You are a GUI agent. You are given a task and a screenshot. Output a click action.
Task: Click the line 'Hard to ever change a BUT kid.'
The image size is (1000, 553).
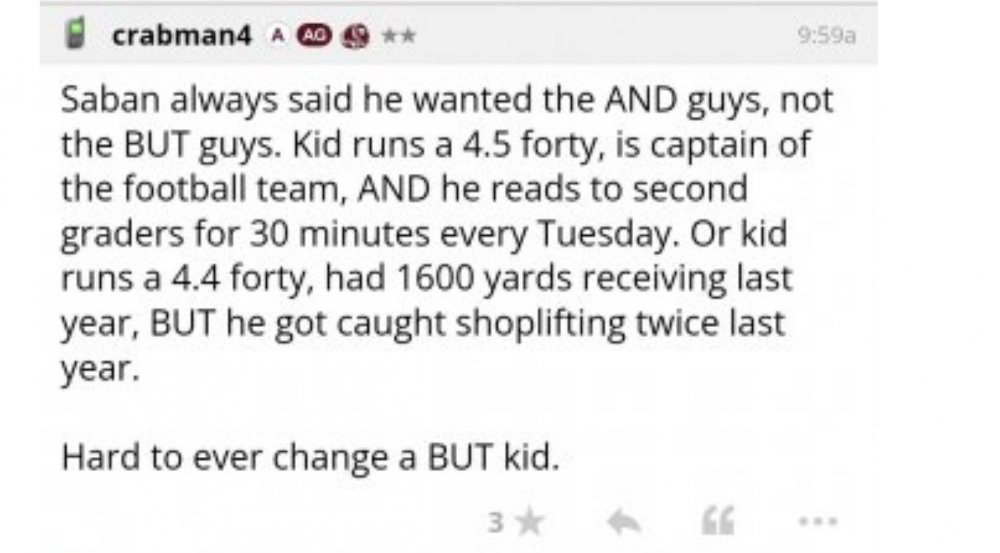pyautogui.click(x=306, y=456)
